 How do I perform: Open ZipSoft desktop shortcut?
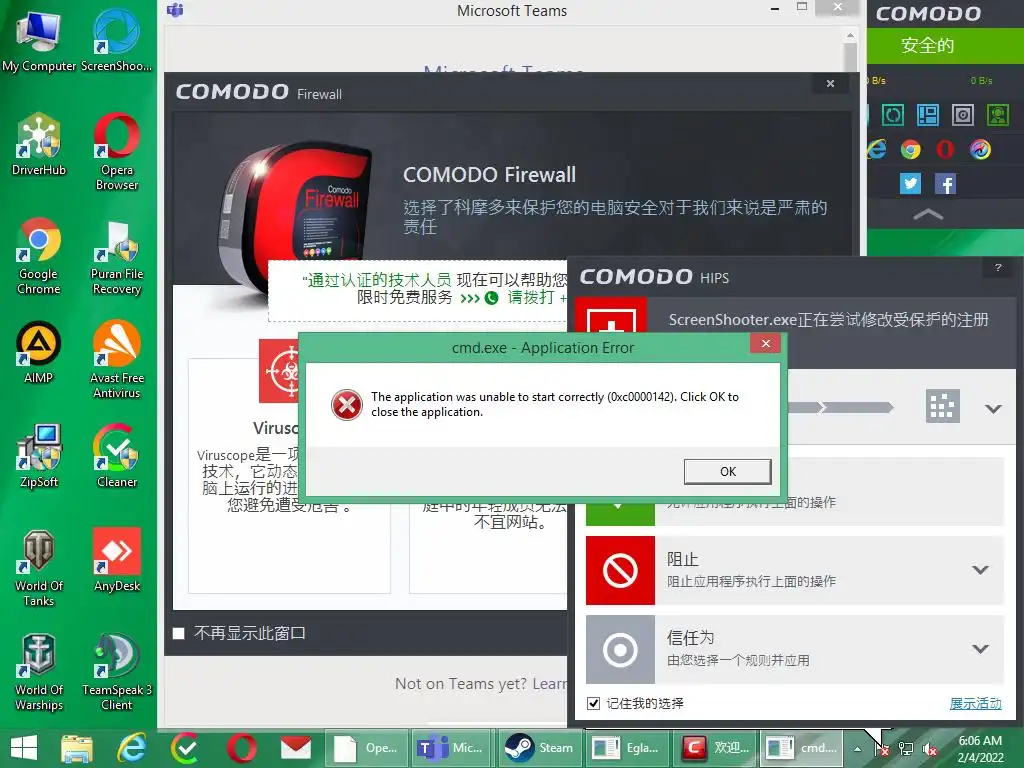click(39, 456)
